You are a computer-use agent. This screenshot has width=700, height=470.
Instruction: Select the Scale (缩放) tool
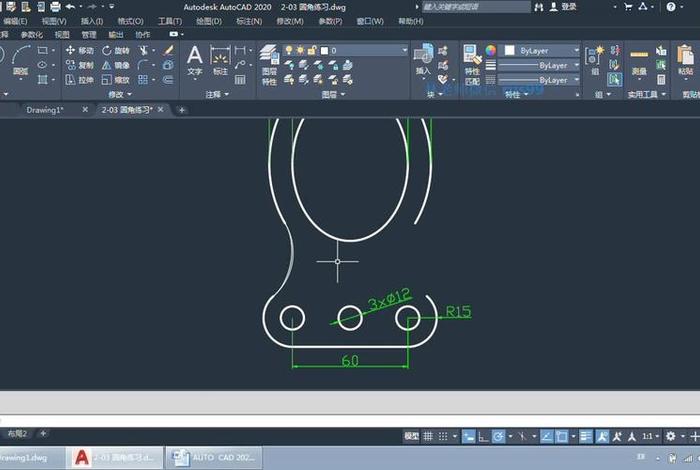116,80
